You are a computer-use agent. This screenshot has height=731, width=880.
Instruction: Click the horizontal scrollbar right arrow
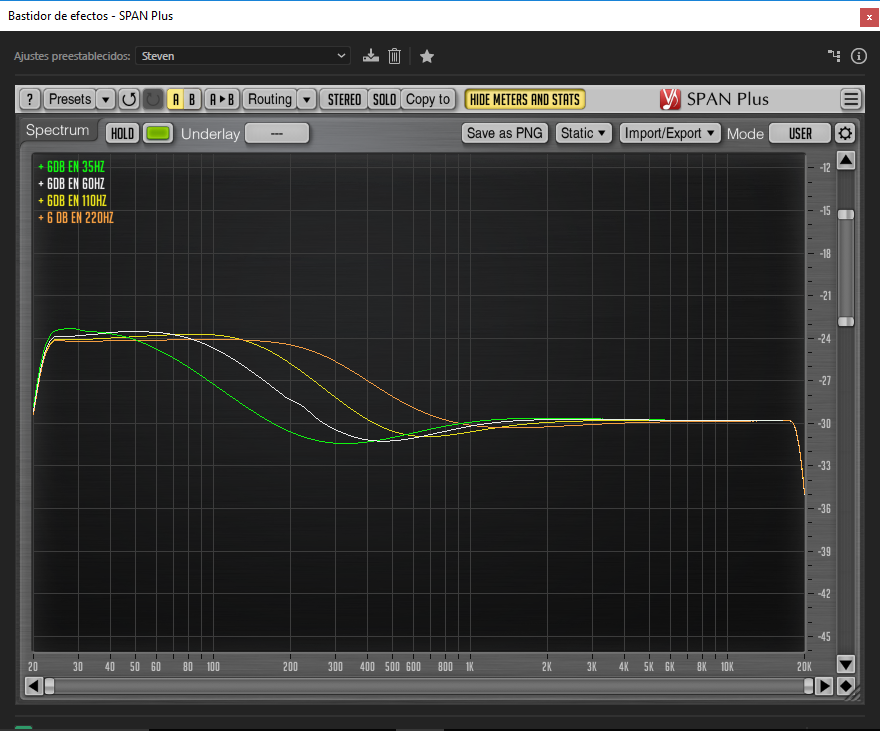click(824, 686)
